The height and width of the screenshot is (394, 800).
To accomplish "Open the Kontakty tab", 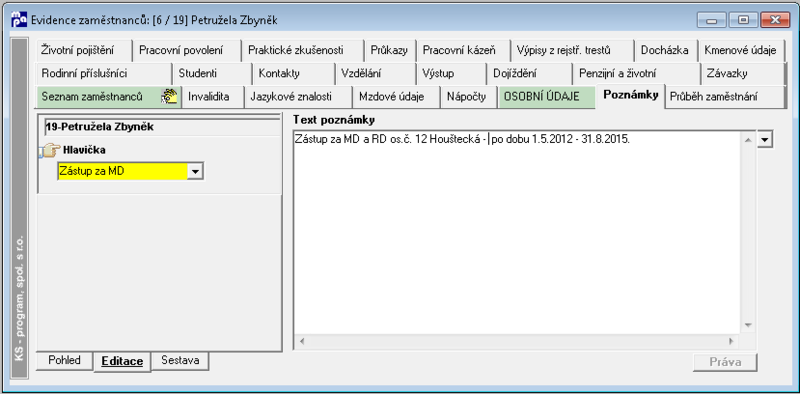I will point(293,73).
